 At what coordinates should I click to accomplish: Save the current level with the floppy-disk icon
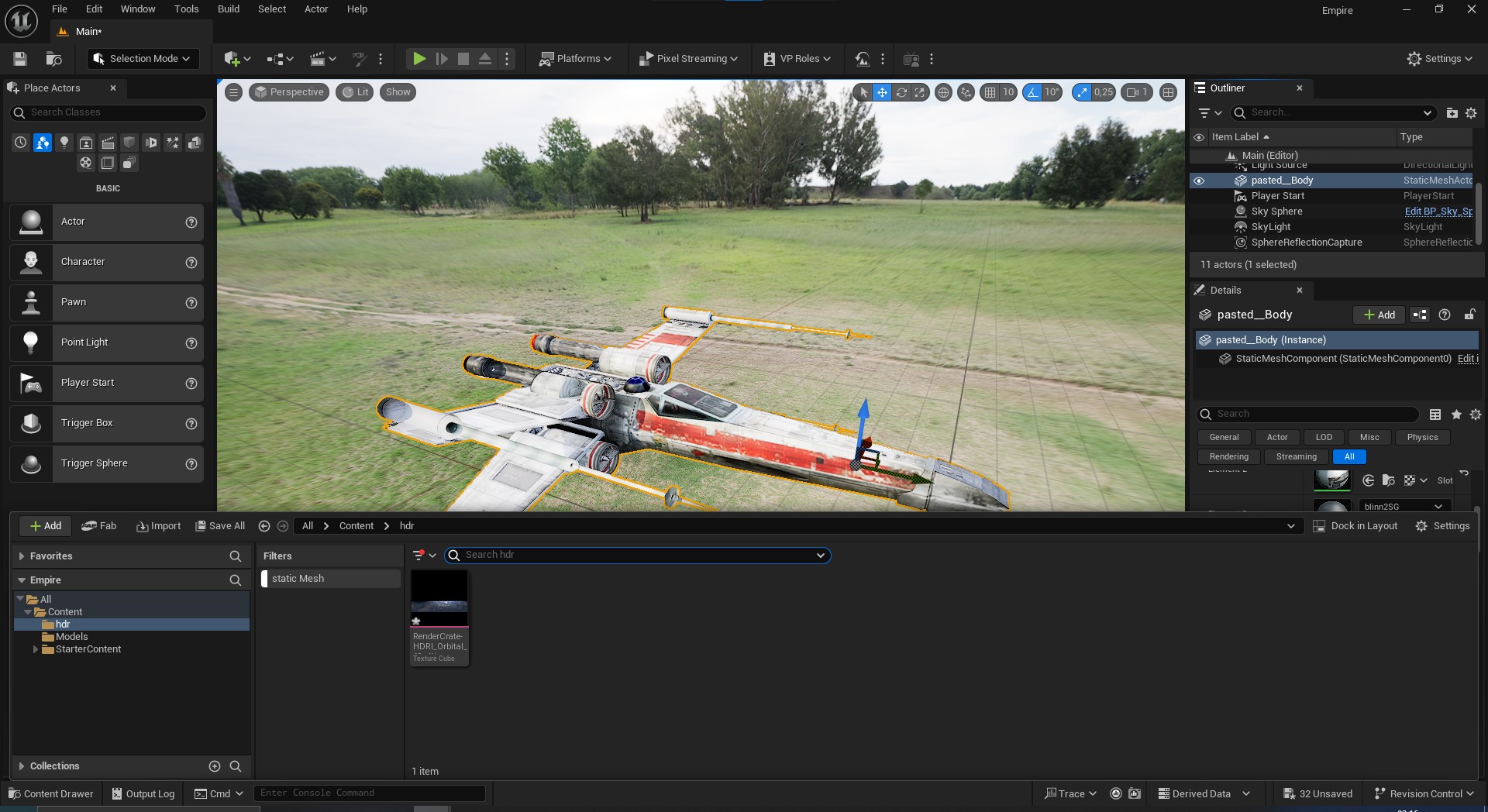[20, 59]
